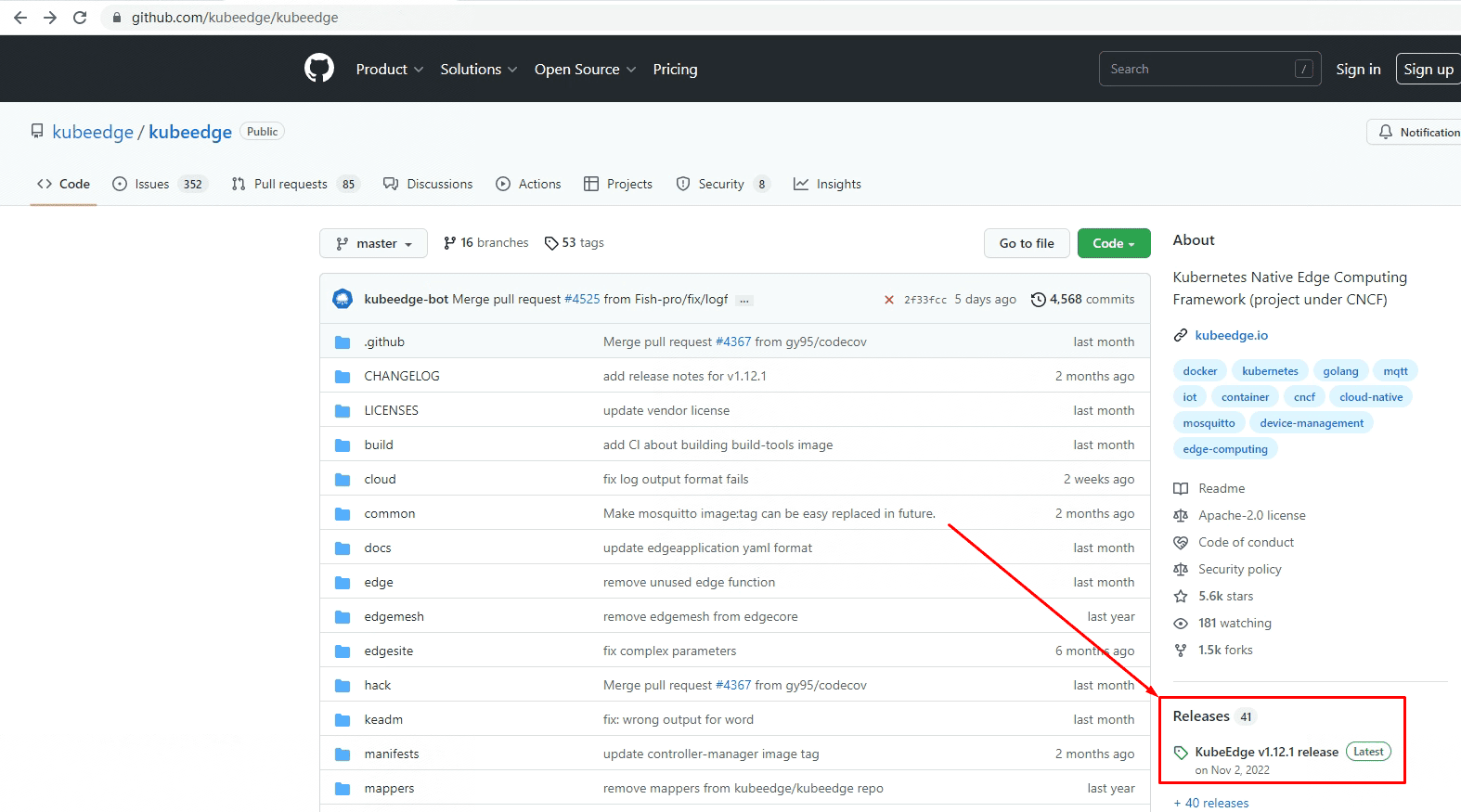Screen dimensions: 1461x812
Task: Click the docker topic tag
Action: coord(1200,371)
